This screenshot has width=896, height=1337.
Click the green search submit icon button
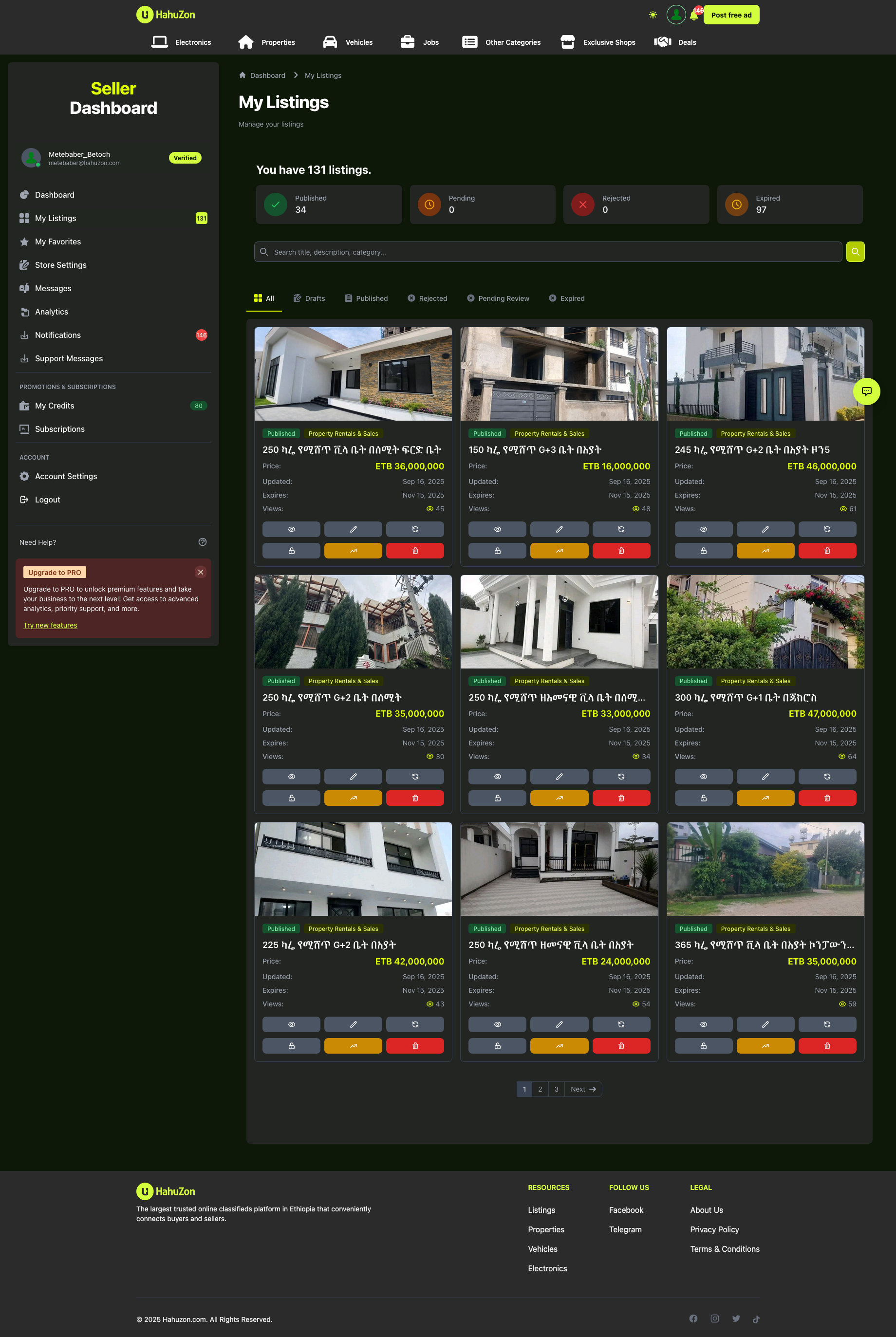(x=855, y=252)
